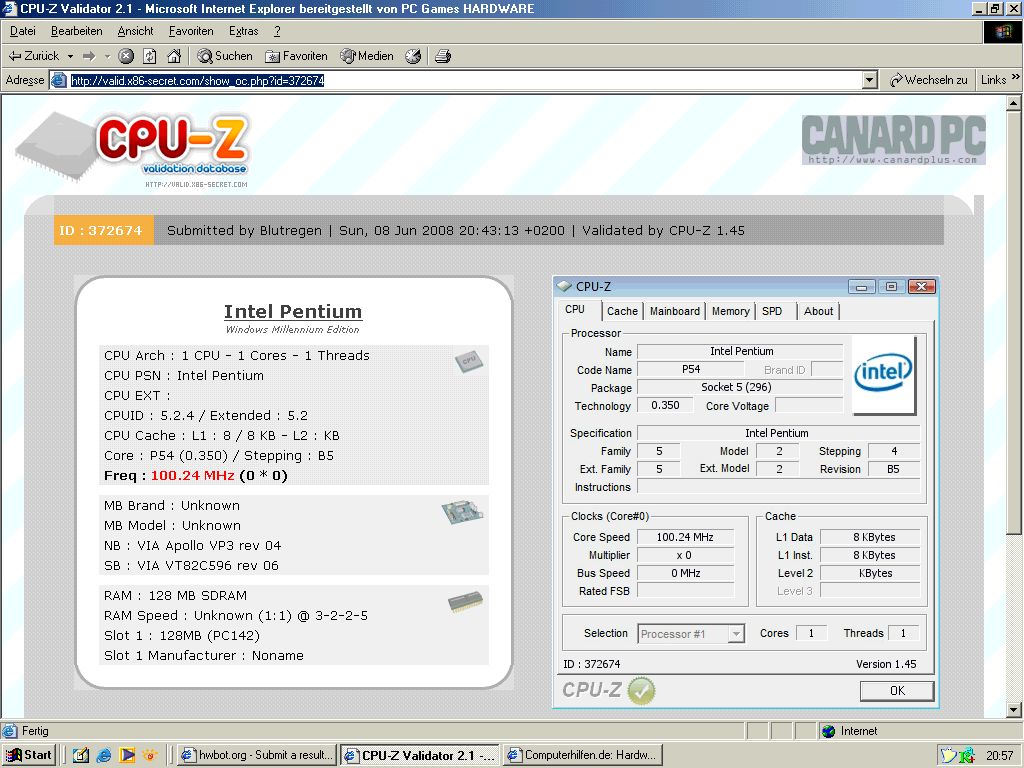Click the OK button in CPU-Z
Image resolution: width=1024 pixels, height=768 pixels.
pyautogui.click(x=897, y=691)
